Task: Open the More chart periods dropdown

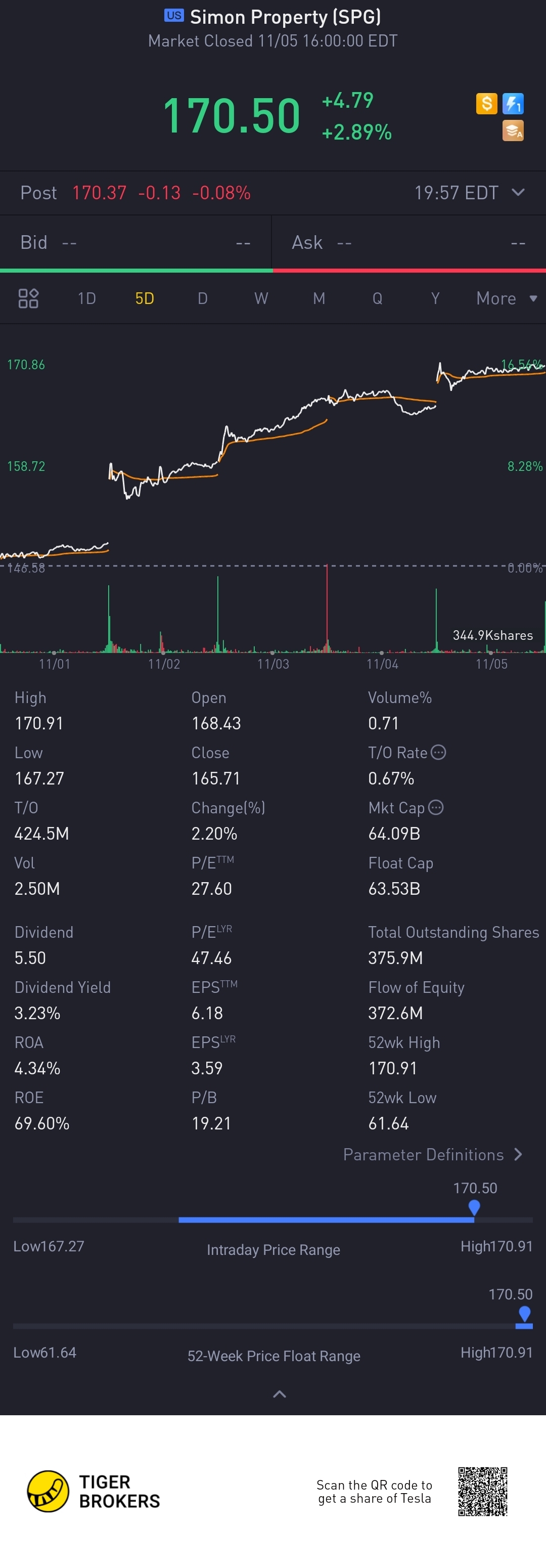Action: pos(507,298)
